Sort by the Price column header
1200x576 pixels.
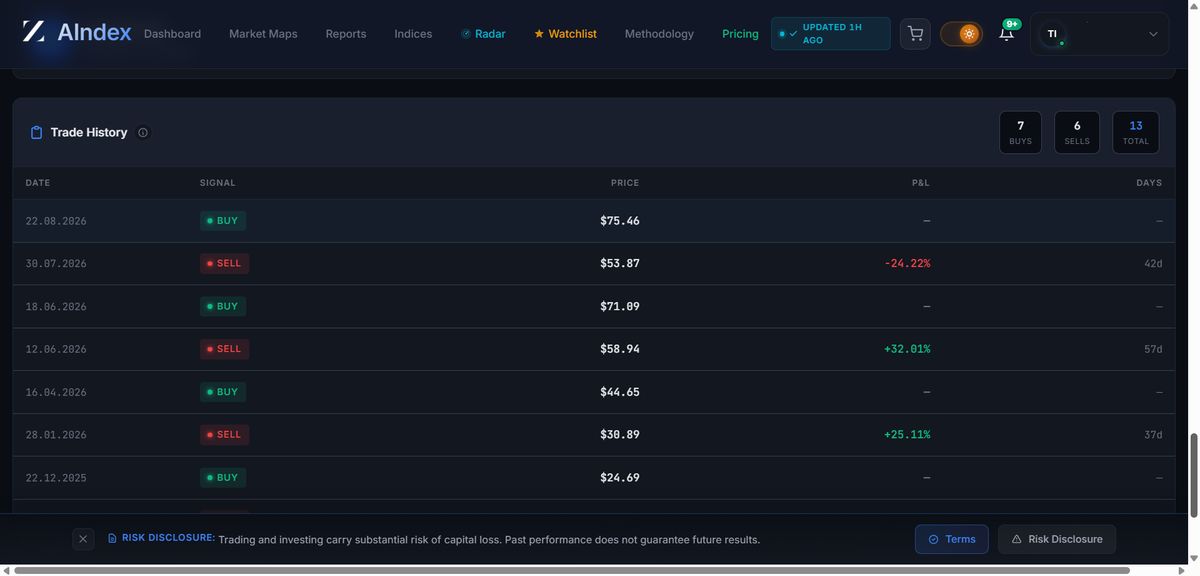[625, 183]
